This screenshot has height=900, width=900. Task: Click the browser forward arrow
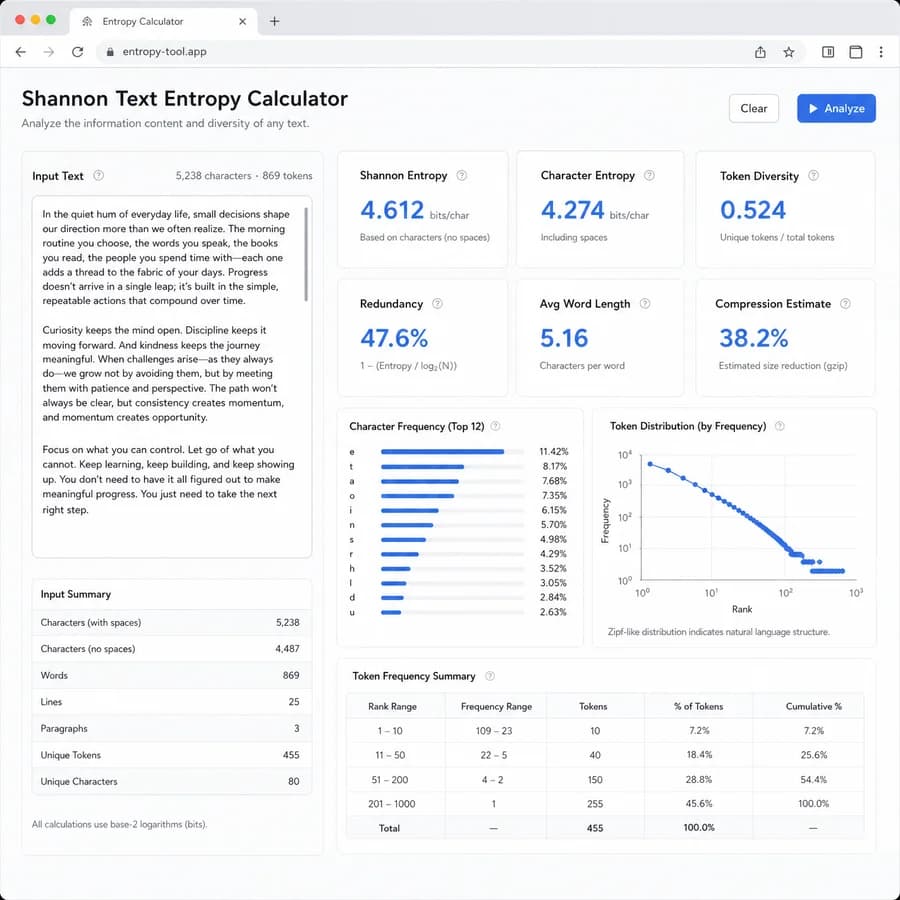click(49, 52)
